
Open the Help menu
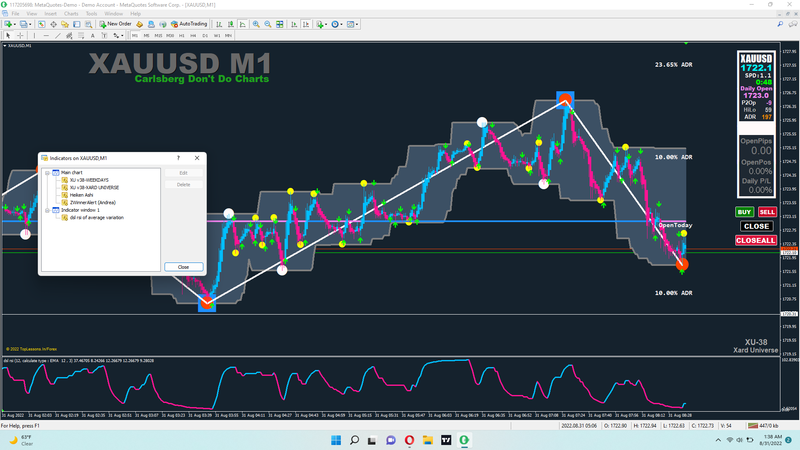[x=135, y=14]
